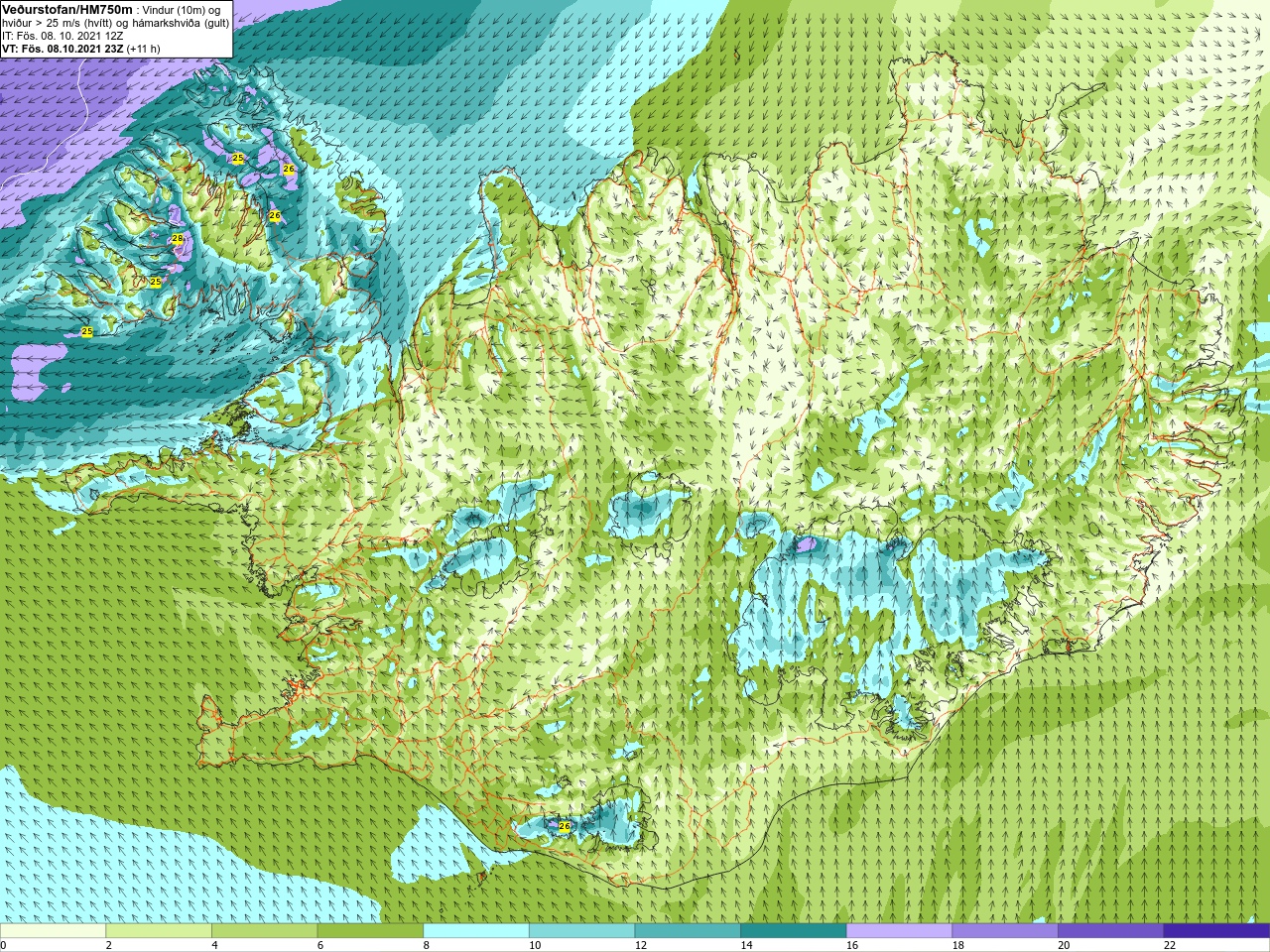Click the "IT: Fös. 08. 10. 2021 12Z" line
Image resolution: width=1270 pixels, height=952 pixels.
coord(63,36)
